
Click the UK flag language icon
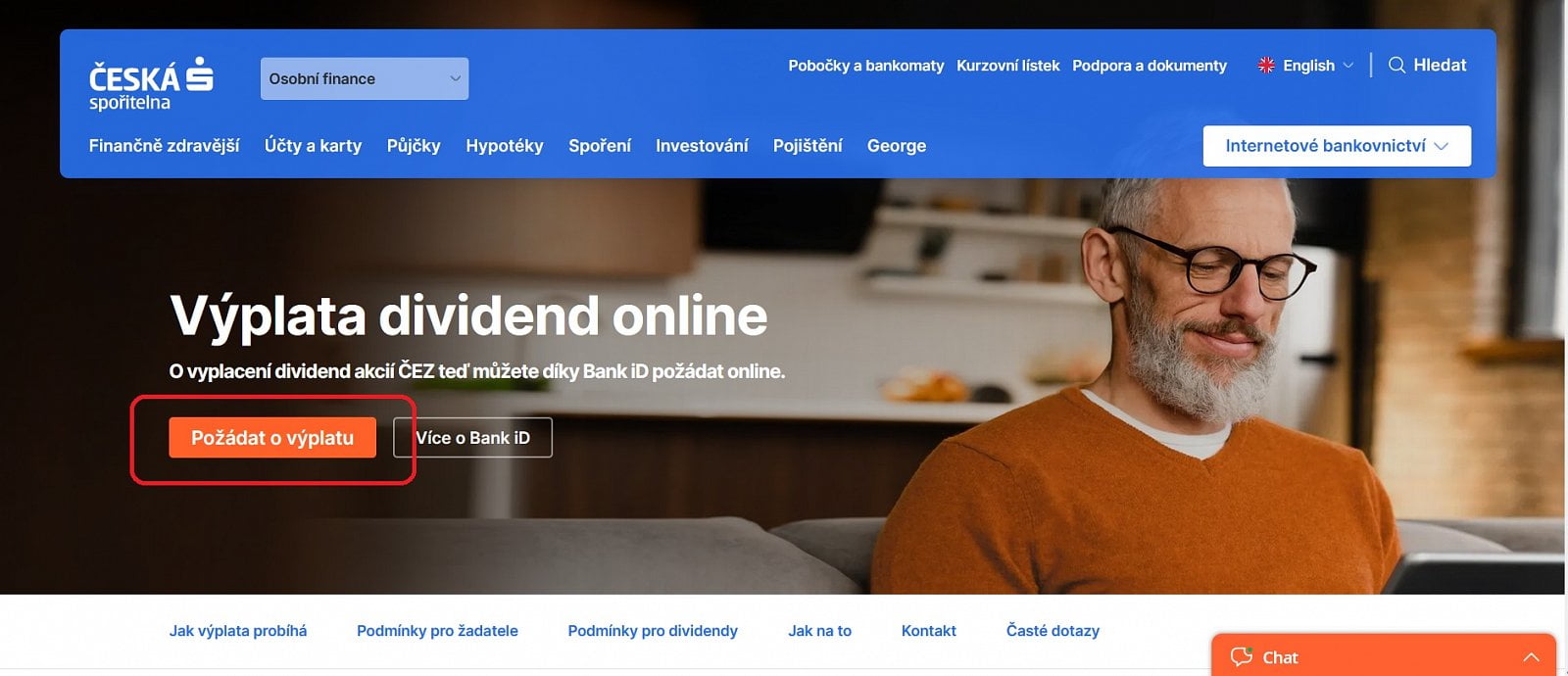click(x=1266, y=65)
